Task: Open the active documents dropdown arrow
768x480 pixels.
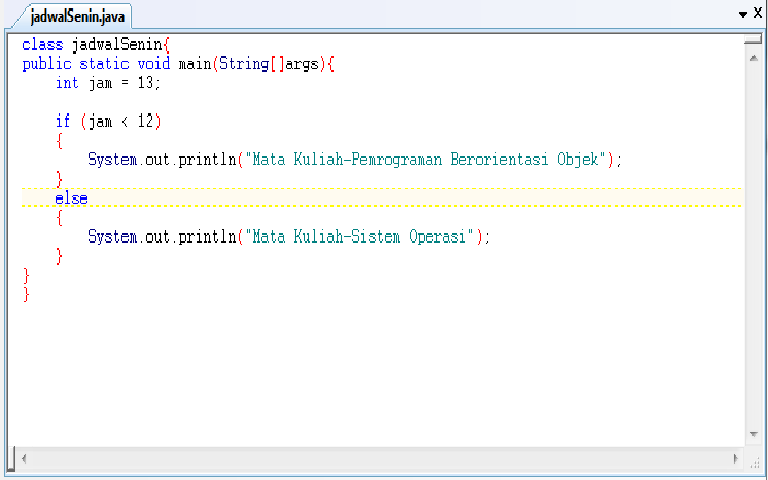Action: pyautogui.click(x=743, y=15)
